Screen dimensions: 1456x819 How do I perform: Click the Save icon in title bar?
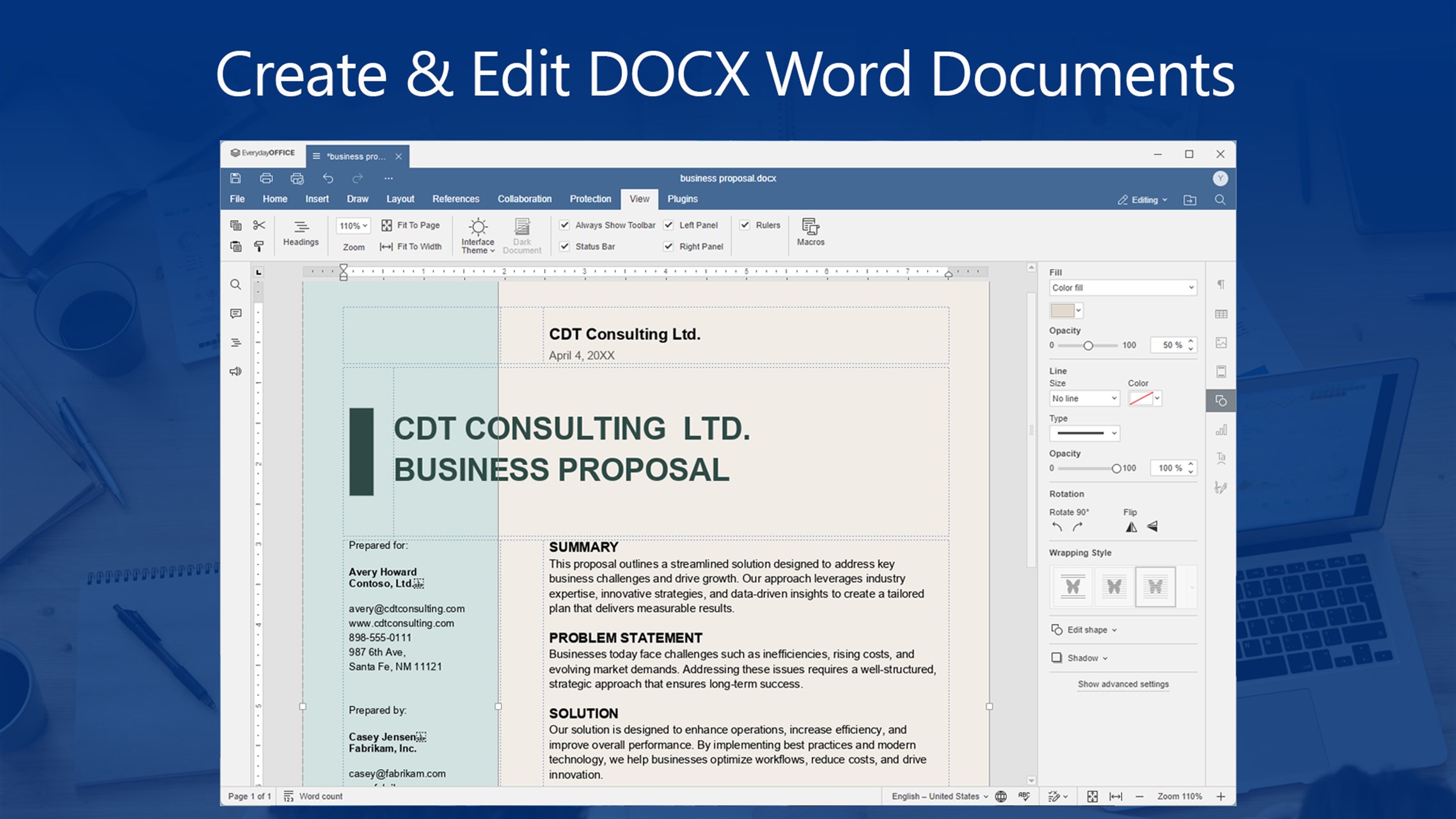tap(235, 178)
